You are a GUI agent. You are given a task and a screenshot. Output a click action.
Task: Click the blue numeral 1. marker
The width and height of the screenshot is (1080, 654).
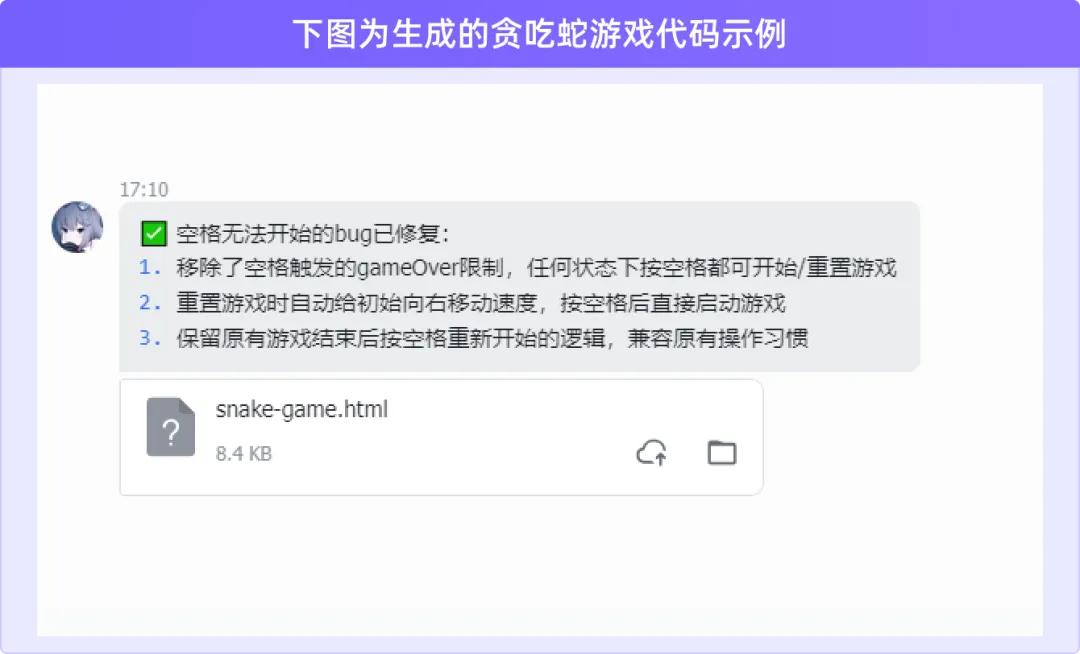pyautogui.click(x=149, y=267)
